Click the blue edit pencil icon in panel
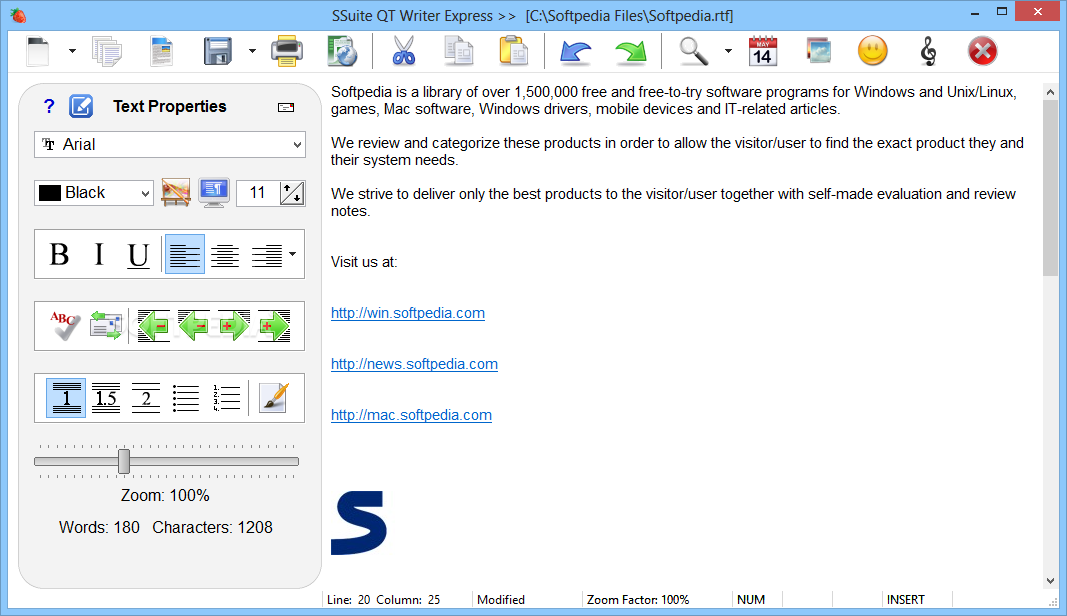Viewport: 1067px width, 616px height. 81,106
